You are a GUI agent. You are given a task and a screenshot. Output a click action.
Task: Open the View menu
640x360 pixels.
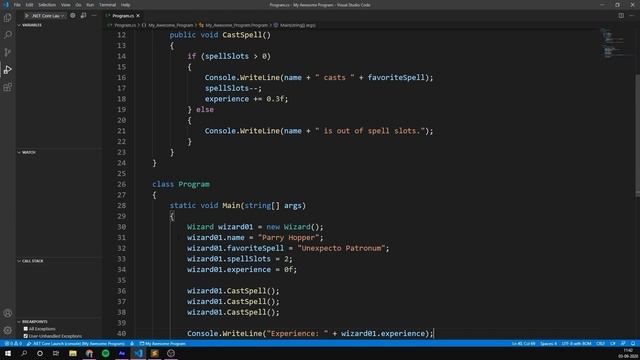click(x=66, y=5)
